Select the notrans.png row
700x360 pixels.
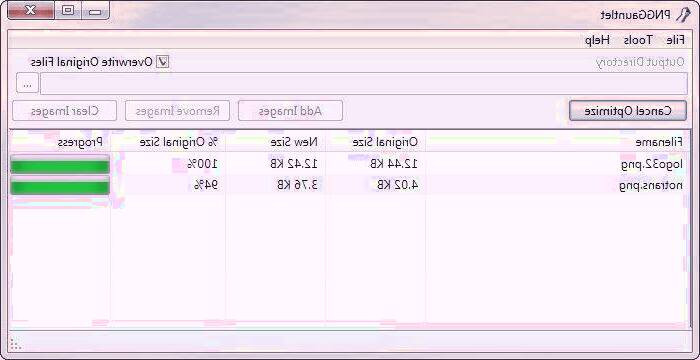click(349, 185)
